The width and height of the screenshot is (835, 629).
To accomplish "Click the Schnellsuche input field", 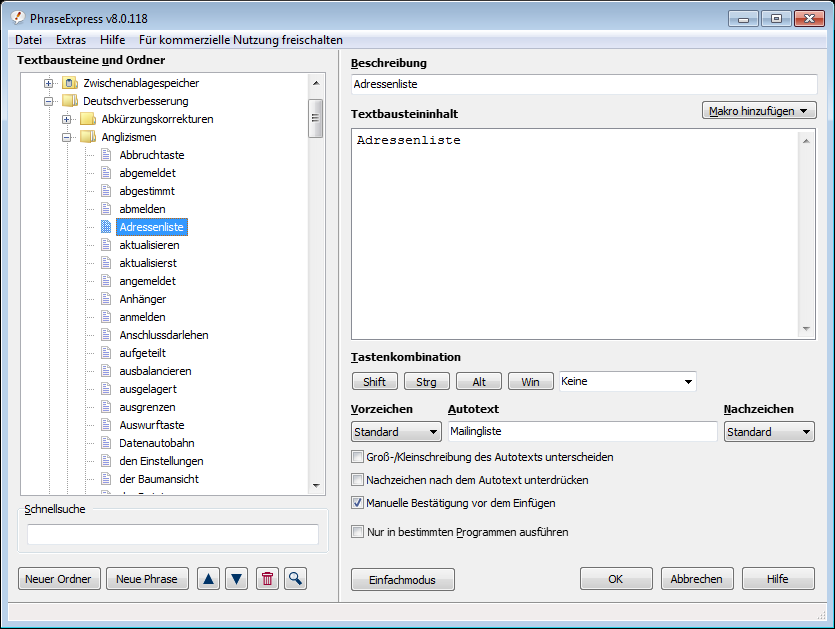I will click(173, 534).
